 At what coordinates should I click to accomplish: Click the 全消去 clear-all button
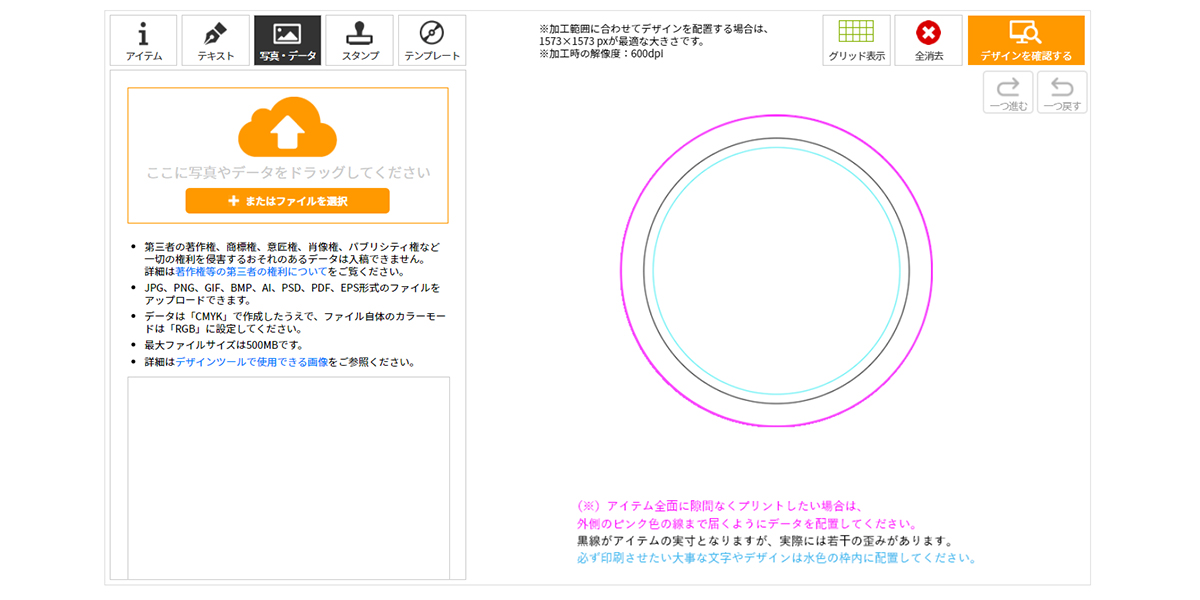928,41
